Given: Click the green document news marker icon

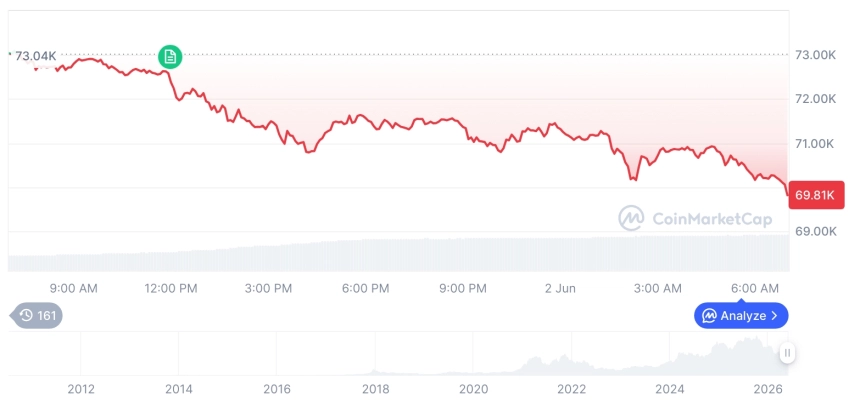Looking at the screenshot, I should (170, 56).
